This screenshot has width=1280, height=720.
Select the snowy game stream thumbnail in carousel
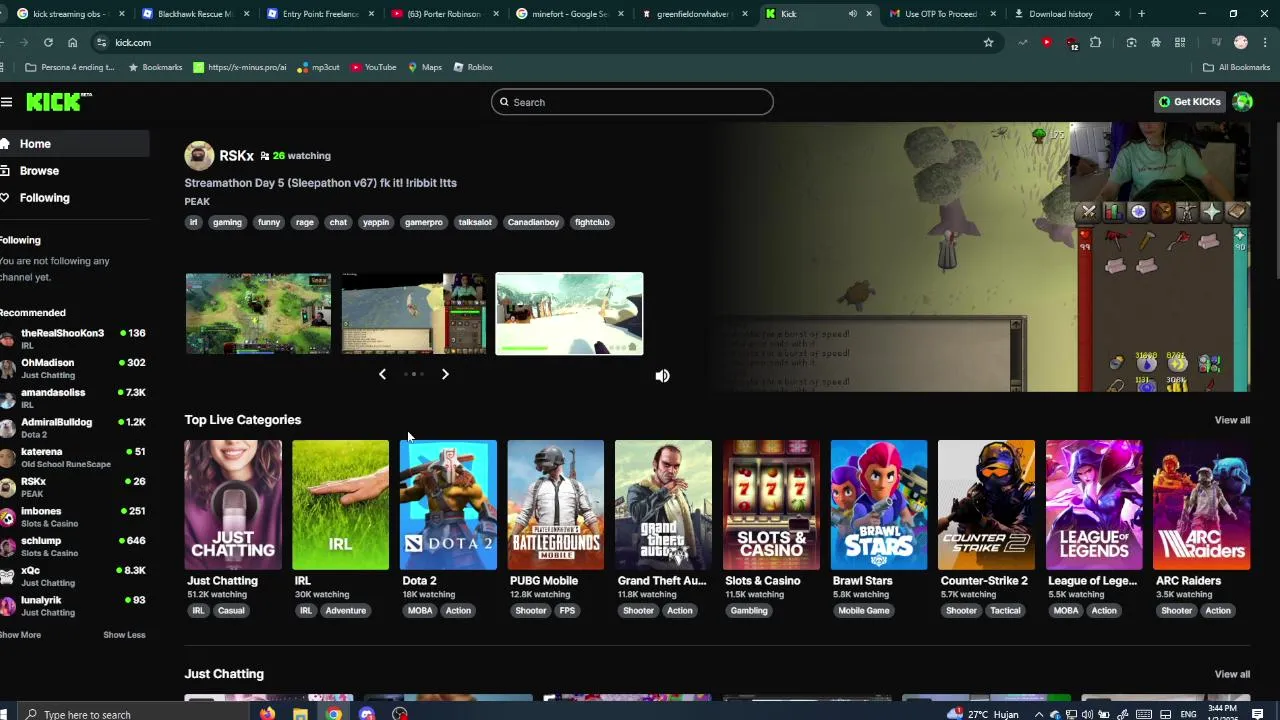pyautogui.click(x=569, y=314)
